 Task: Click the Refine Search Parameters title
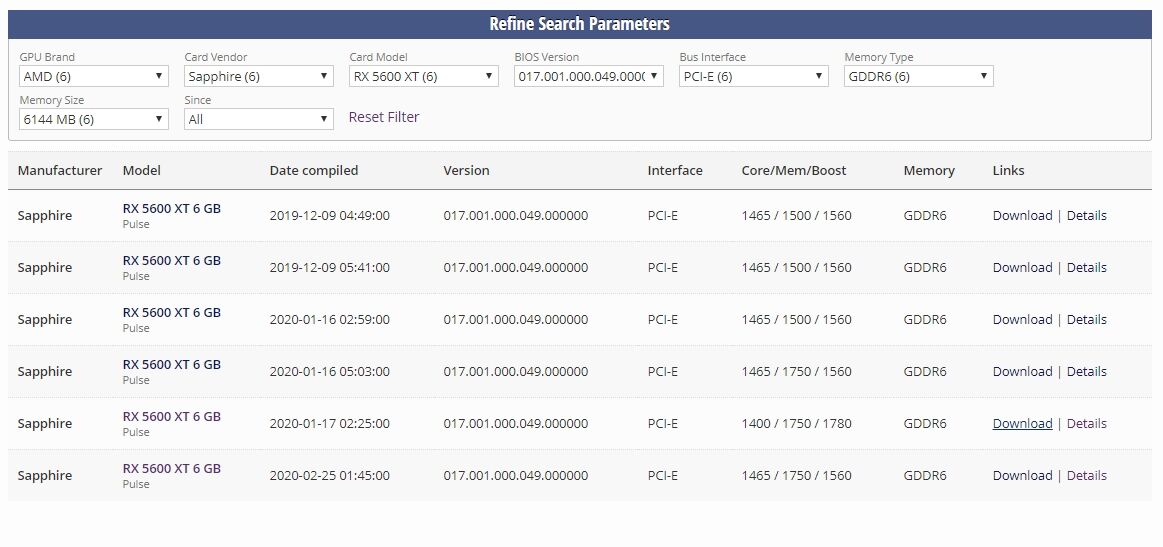[x=579, y=24]
